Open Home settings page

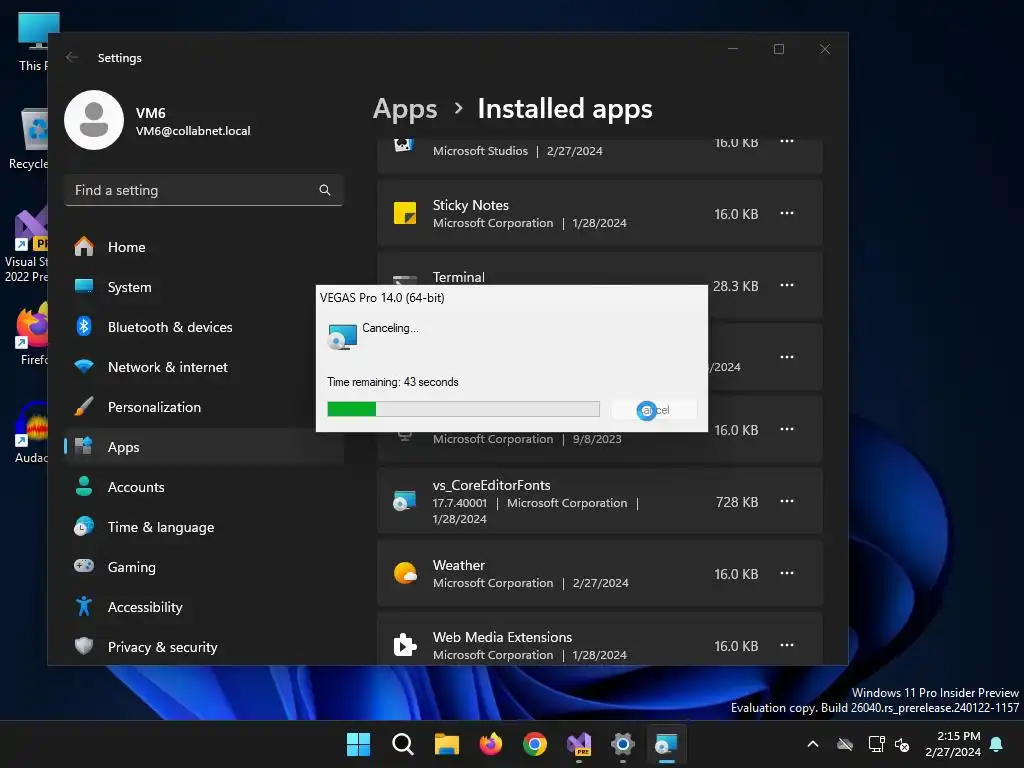[204, 247]
